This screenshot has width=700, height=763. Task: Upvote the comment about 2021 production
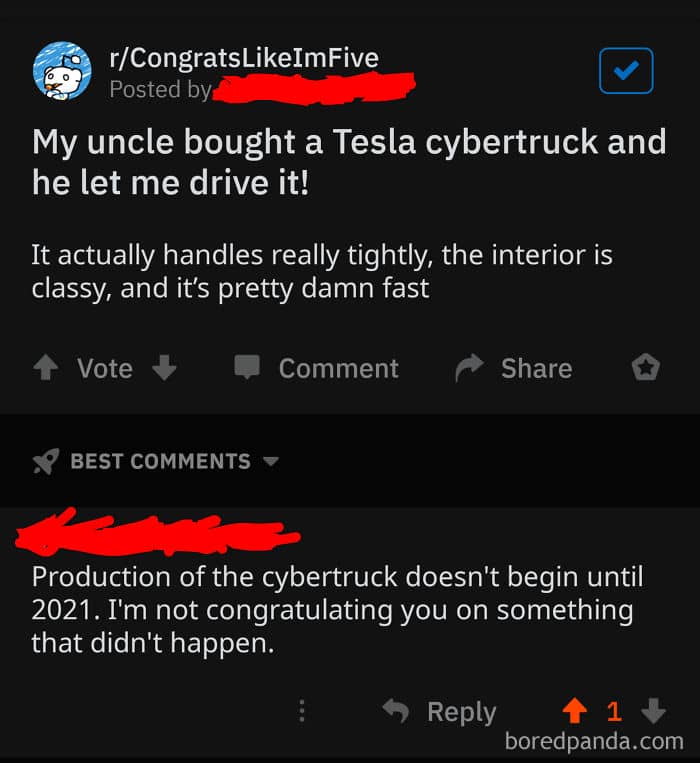pos(573,711)
